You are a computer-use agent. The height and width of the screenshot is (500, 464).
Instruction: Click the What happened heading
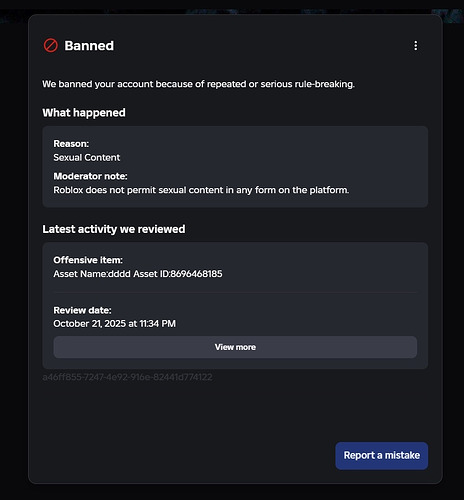(x=84, y=113)
